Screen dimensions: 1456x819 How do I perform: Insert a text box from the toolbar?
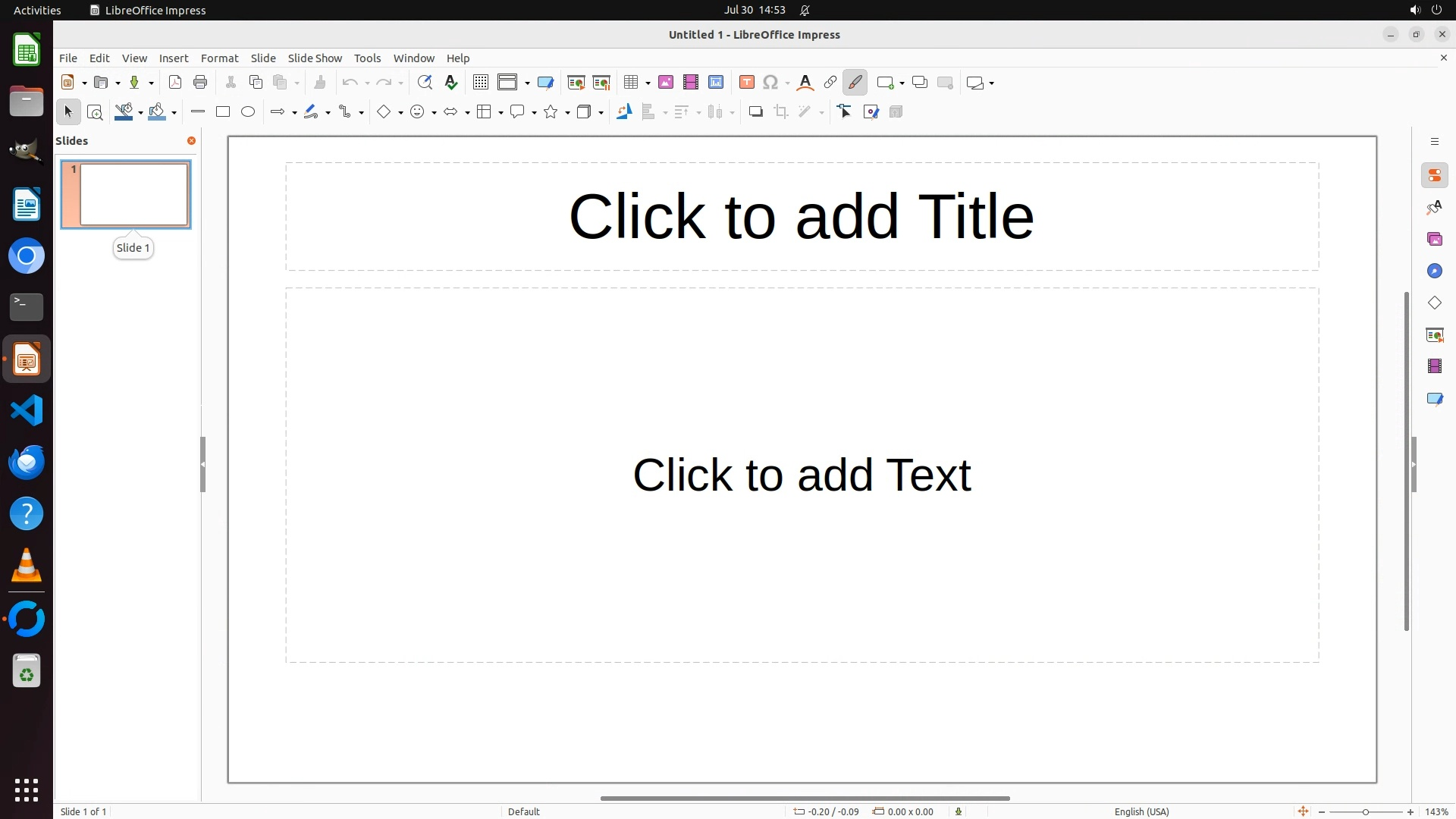point(747,83)
